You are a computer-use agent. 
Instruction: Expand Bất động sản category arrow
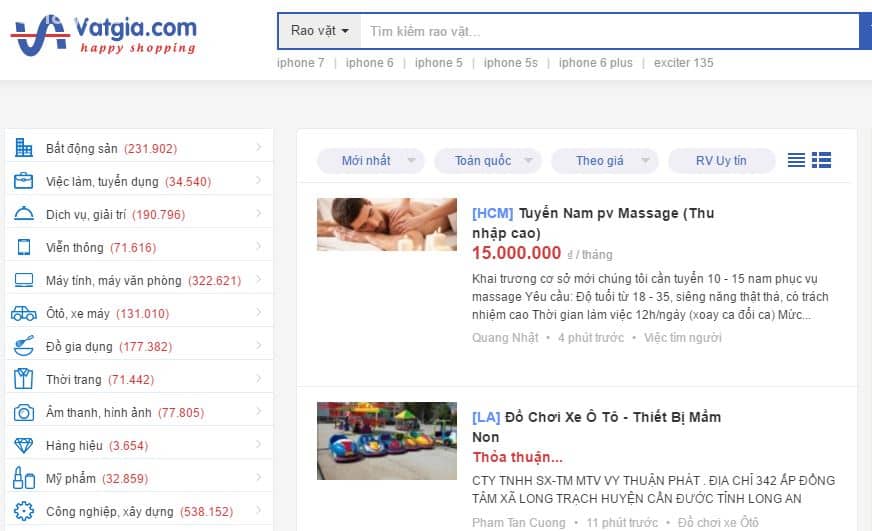259,147
